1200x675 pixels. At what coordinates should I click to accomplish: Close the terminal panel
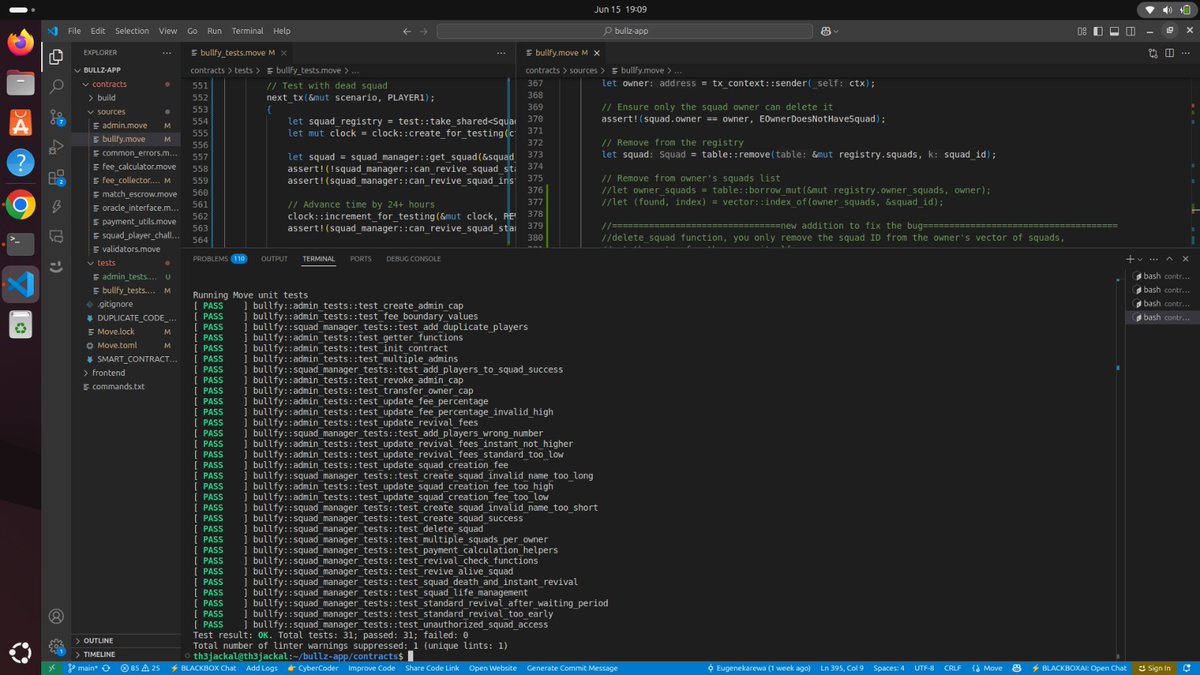pos(1188,258)
